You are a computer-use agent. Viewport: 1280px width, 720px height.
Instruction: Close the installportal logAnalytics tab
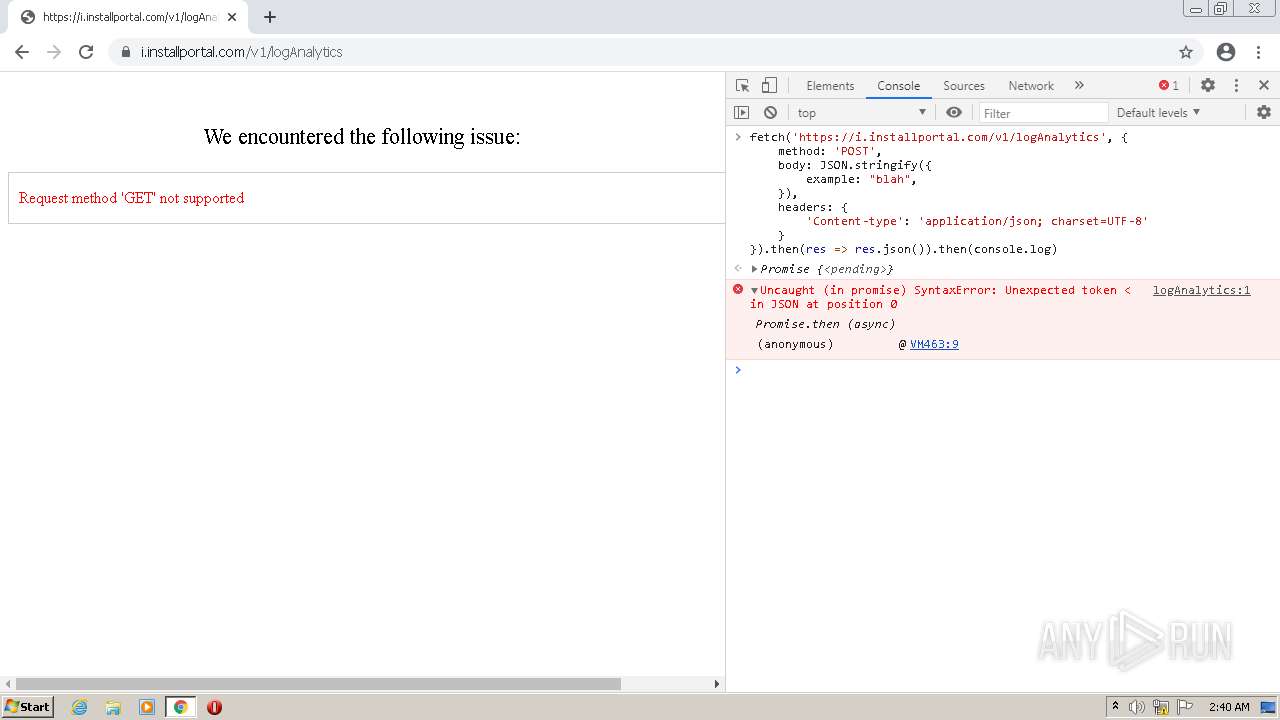pyautogui.click(x=232, y=17)
